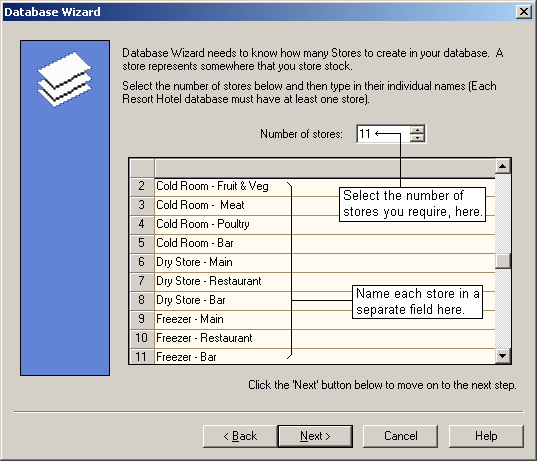The height and width of the screenshot is (461, 537).
Task: Select the Dry Store - Main field
Action: [x=325, y=263]
